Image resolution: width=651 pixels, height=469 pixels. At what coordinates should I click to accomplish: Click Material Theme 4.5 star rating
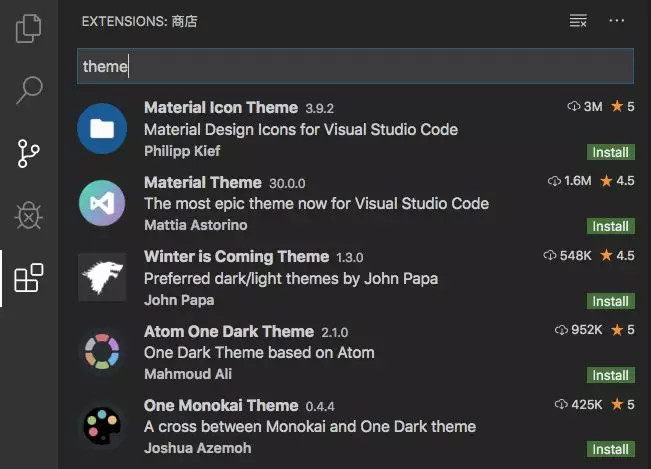click(x=617, y=181)
